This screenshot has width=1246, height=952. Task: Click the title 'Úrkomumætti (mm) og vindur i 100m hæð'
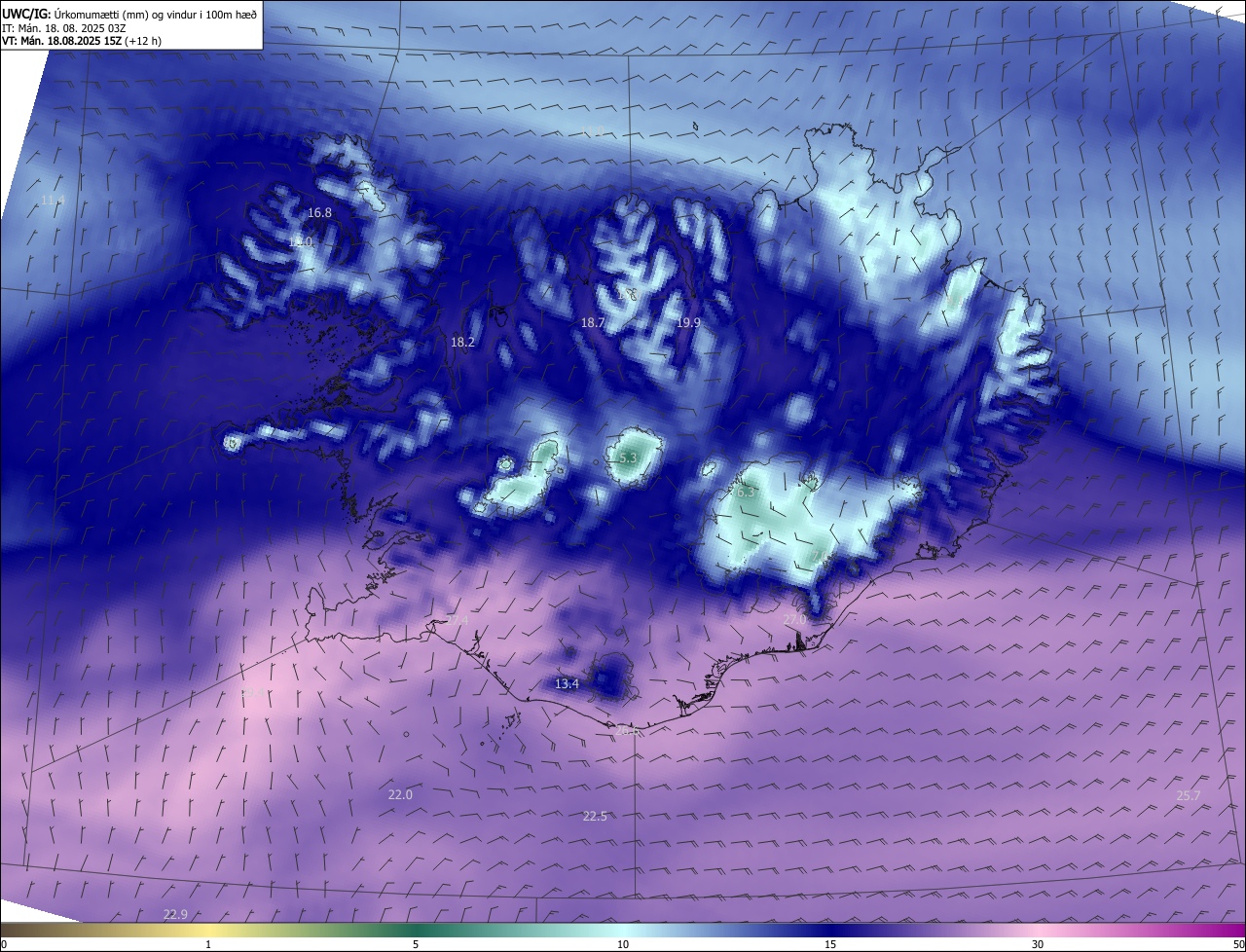pos(155,14)
